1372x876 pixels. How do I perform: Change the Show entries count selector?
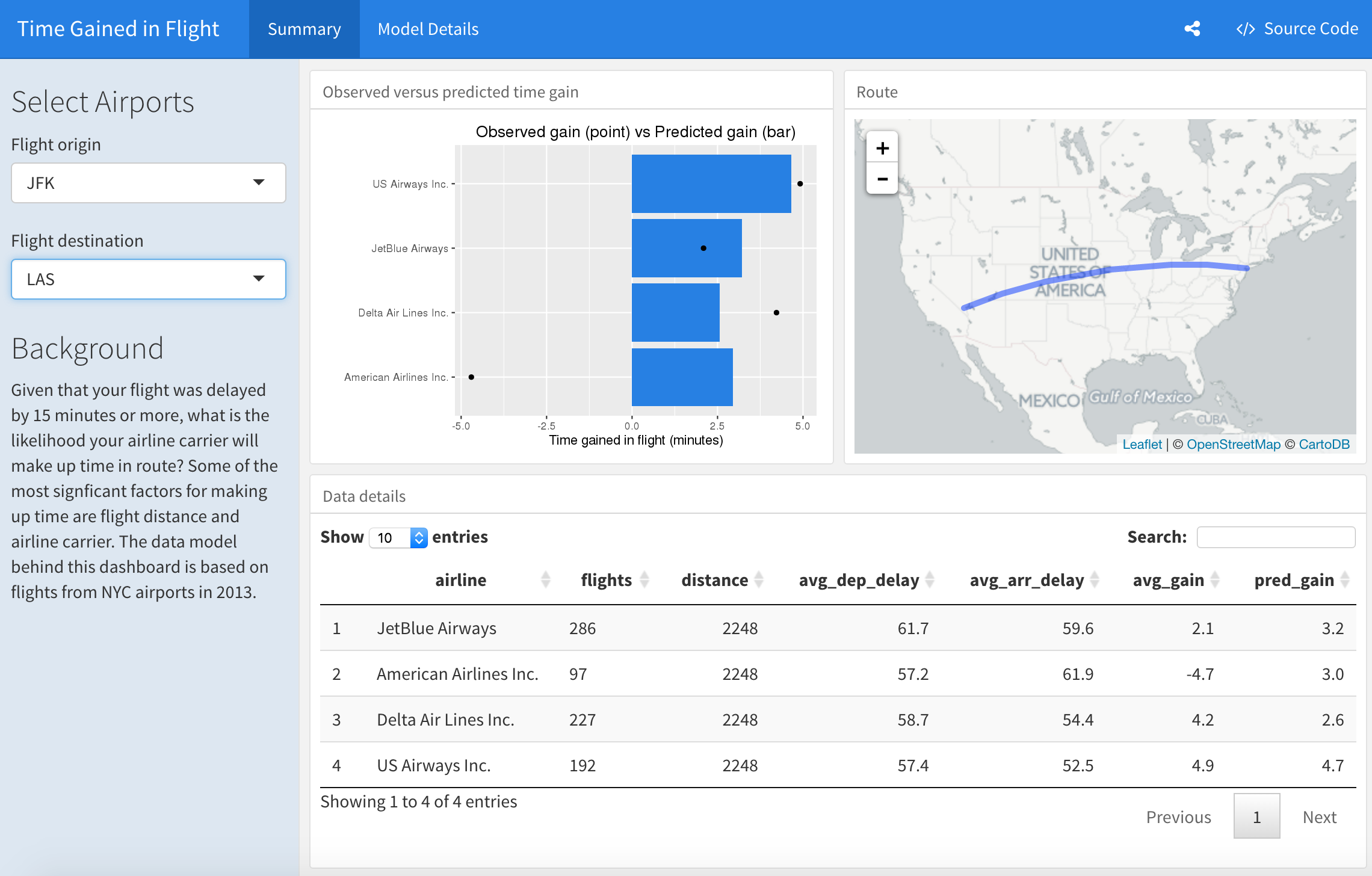[x=398, y=537]
